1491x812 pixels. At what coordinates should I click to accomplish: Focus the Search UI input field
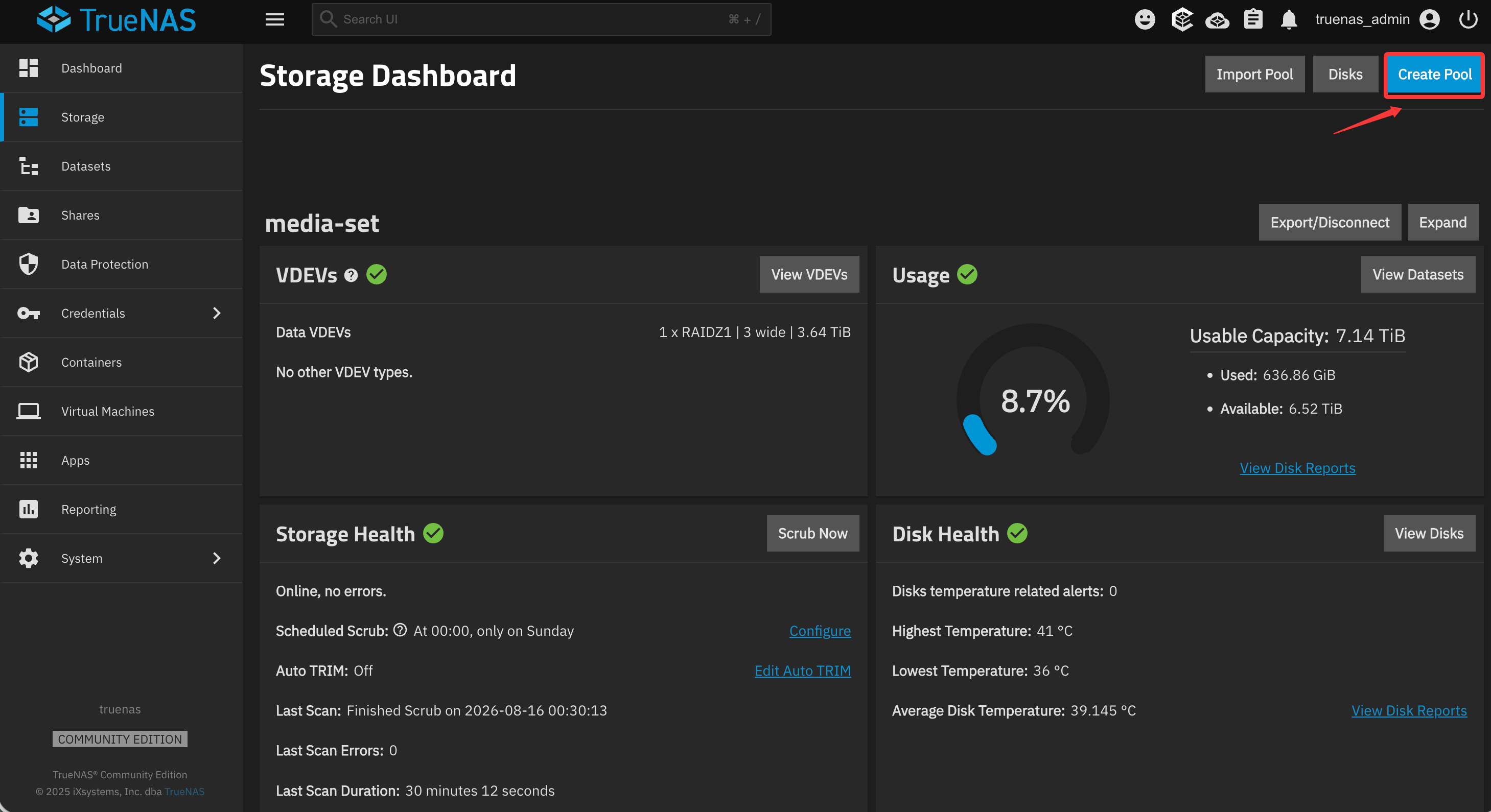click(541, 19)
